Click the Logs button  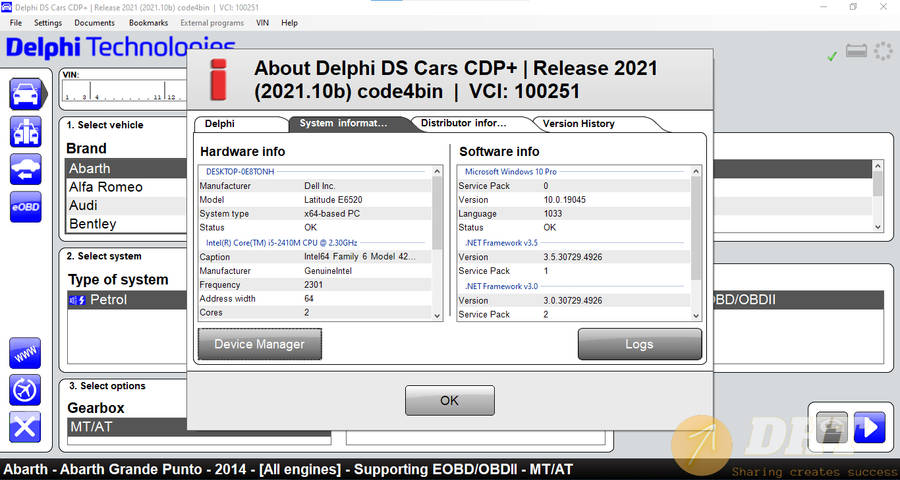click(639, 344)
